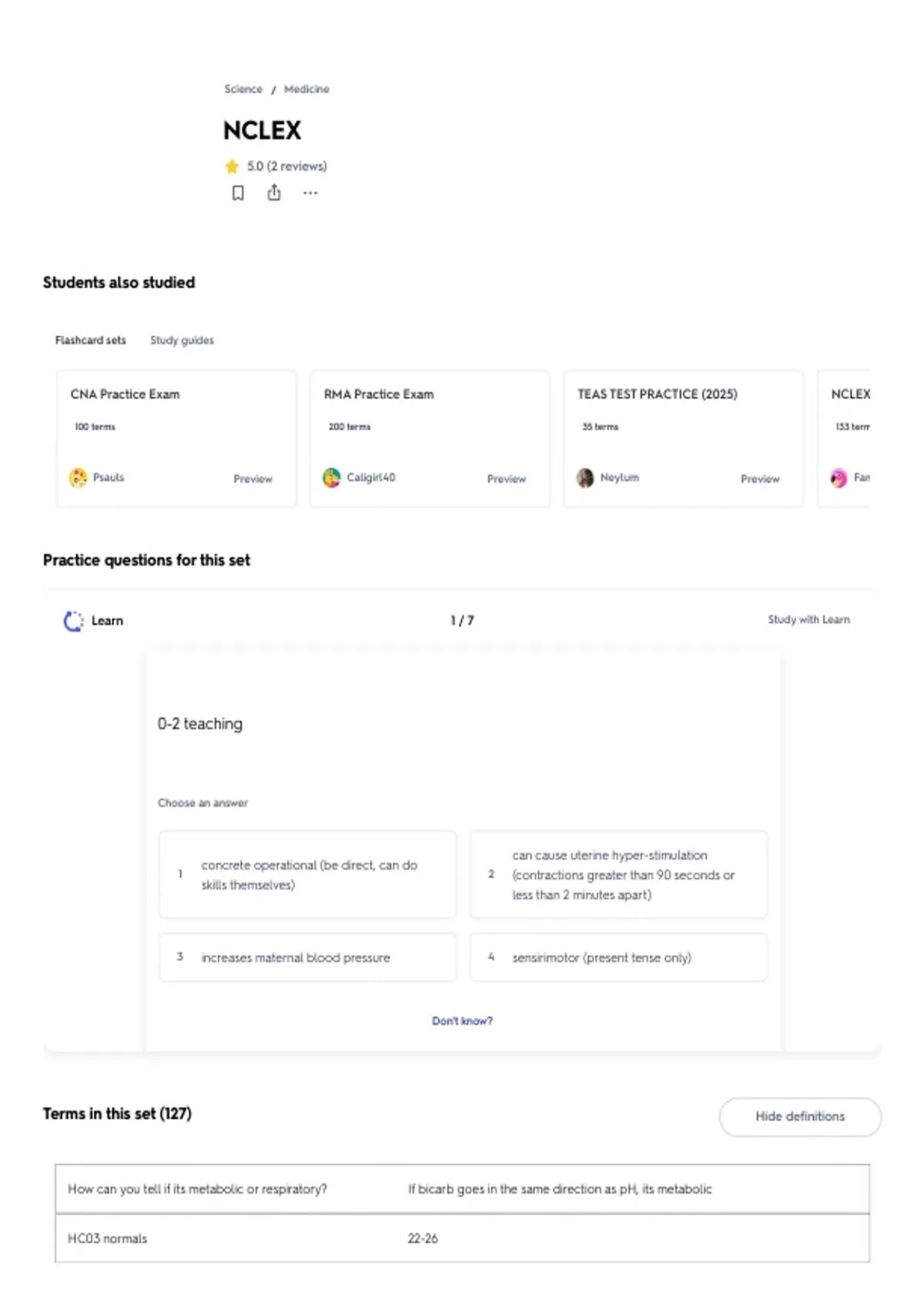This screenshot has height=1309, width=924.
Task: Bookmark this NCLEX set with the save icon
Action: [x=238, y=192]
